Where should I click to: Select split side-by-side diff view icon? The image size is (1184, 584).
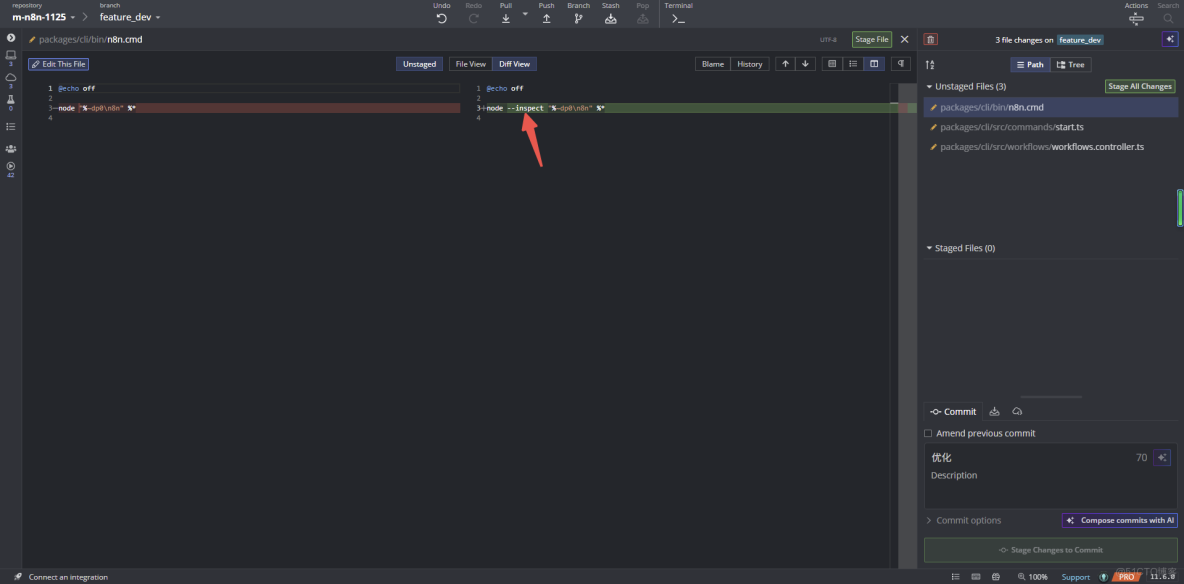click(x=874, y=64)
